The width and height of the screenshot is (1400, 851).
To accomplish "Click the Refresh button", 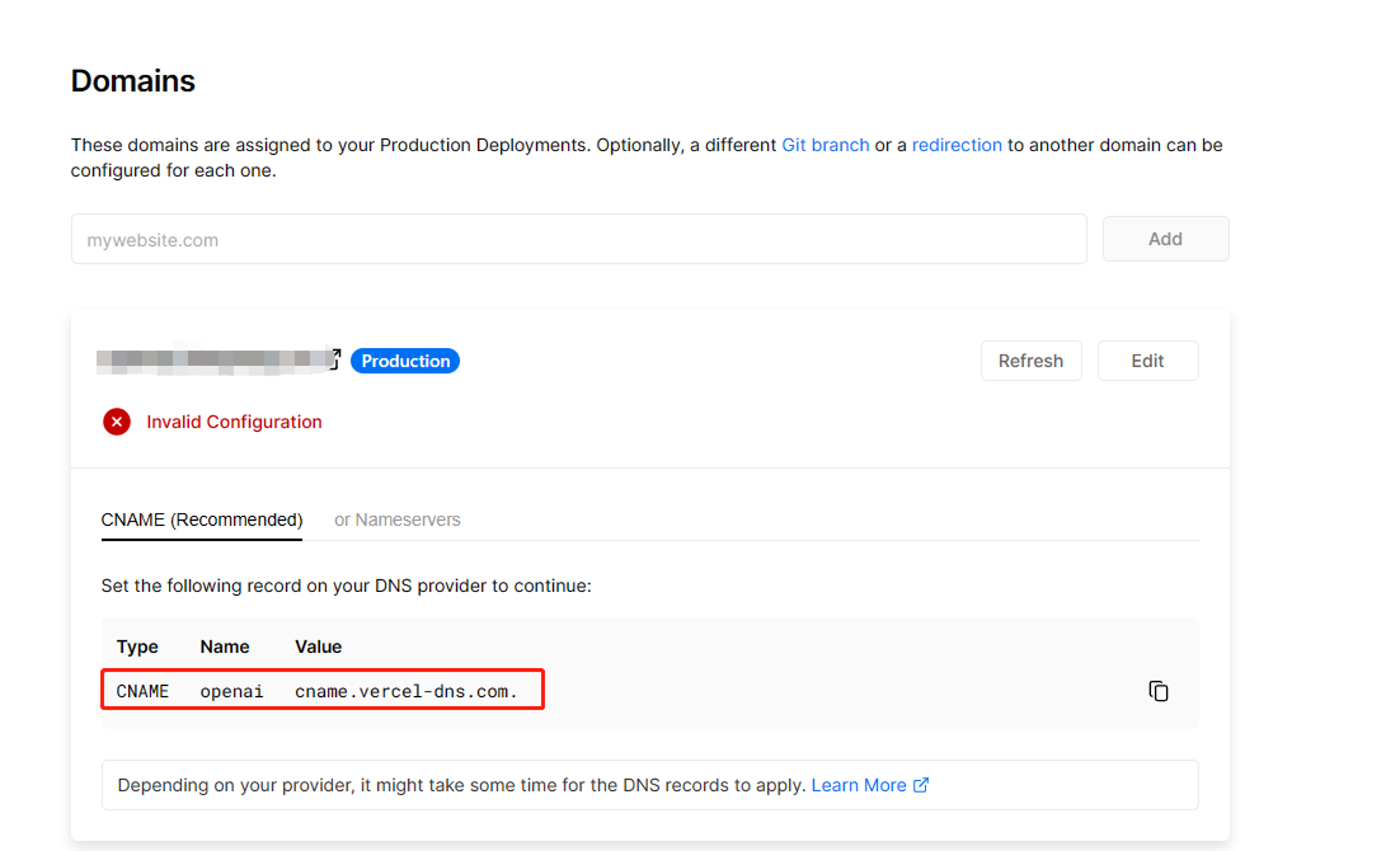I will 1031,361.
